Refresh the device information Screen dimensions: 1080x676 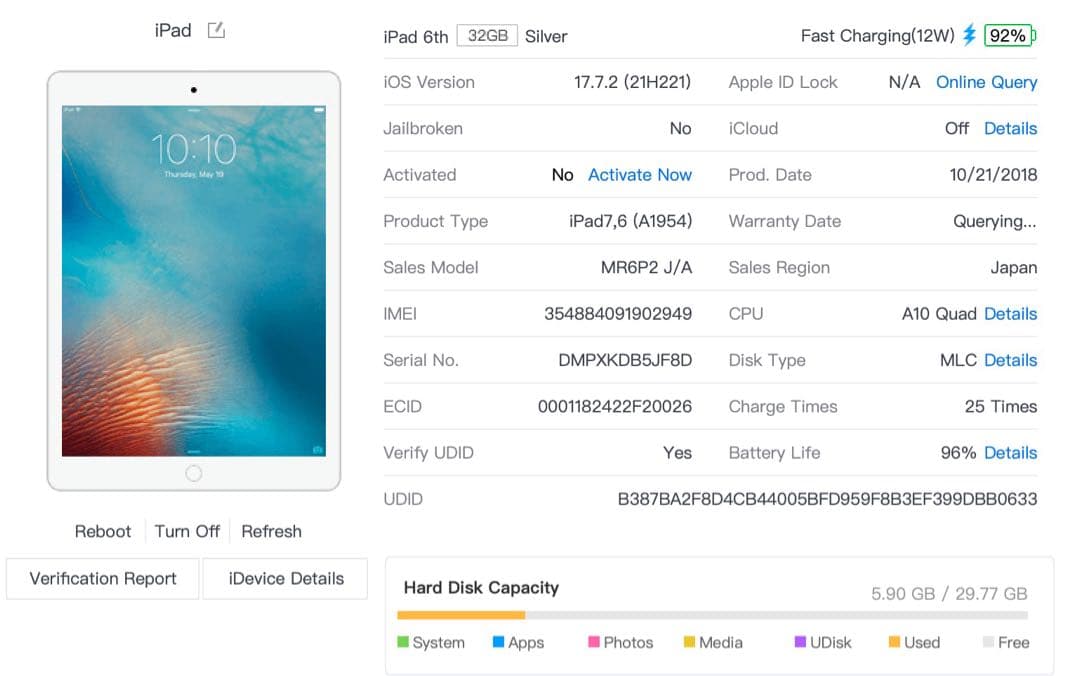click(x=271, y=531)
